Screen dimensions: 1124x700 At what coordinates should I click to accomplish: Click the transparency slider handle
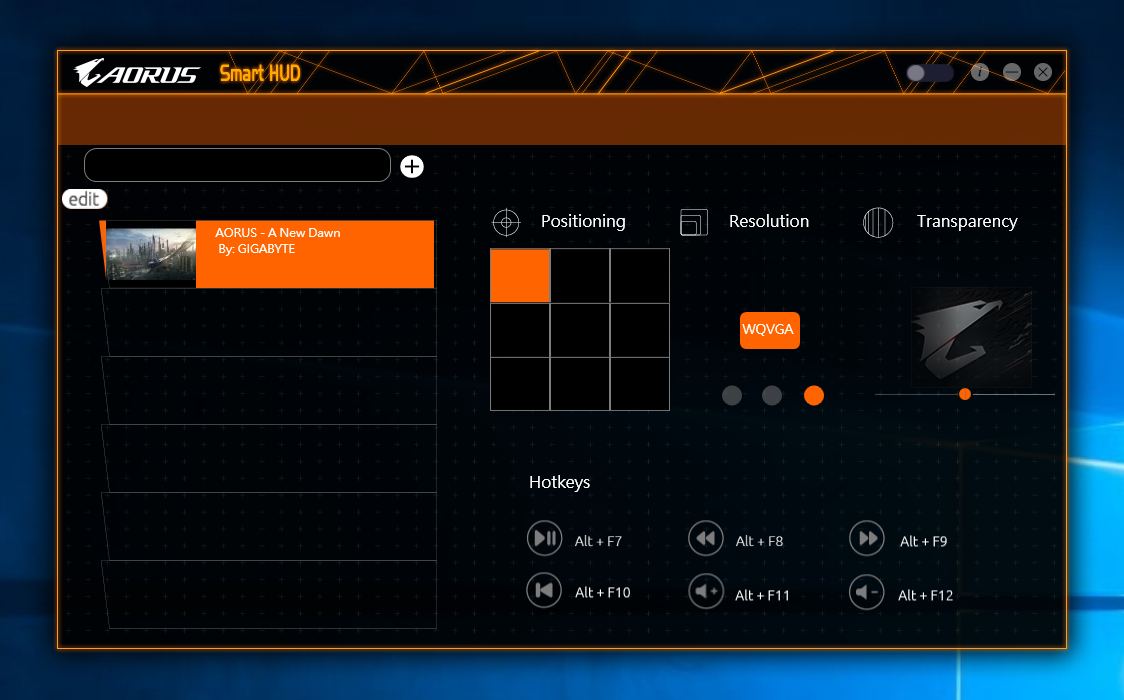(965, 394)
